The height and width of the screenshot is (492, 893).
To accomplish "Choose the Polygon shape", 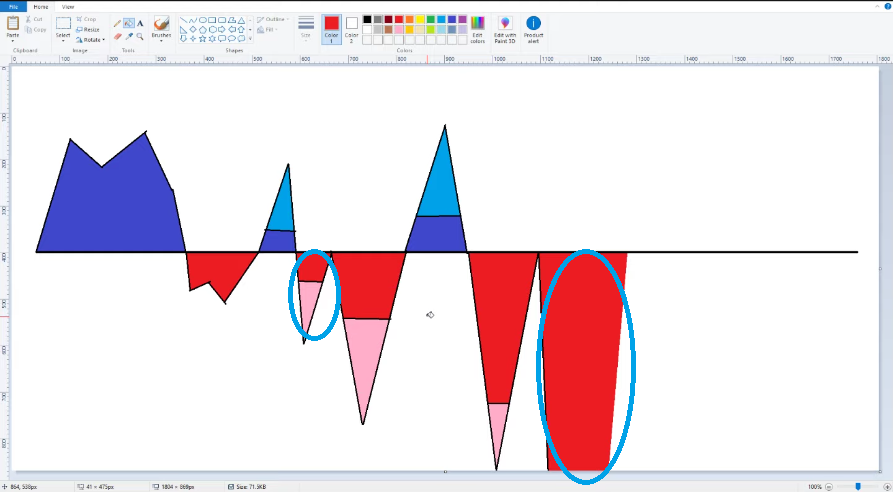I will coord(231,20).
